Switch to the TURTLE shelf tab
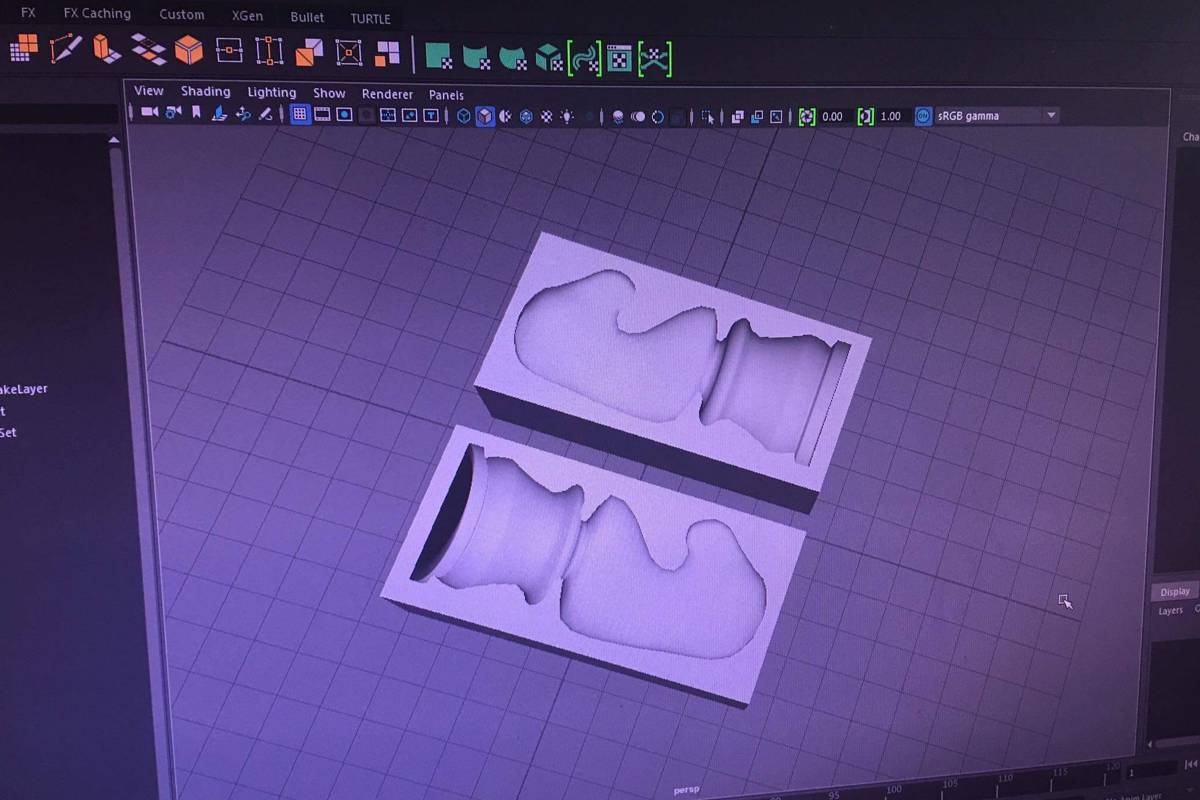This screenshot has height=800, width=1200. click(x=370, y=18)
